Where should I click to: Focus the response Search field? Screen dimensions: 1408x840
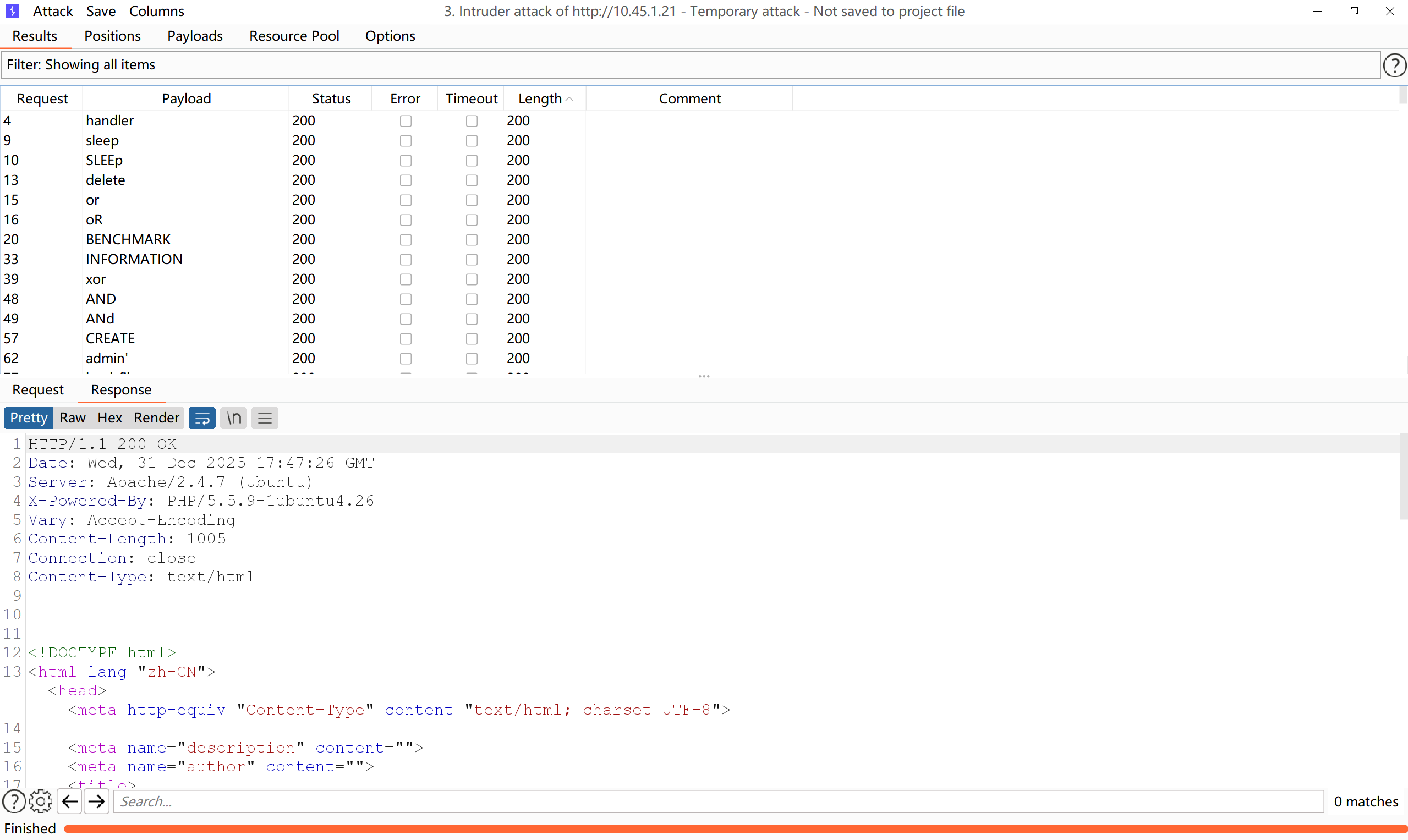coord(718,801)
